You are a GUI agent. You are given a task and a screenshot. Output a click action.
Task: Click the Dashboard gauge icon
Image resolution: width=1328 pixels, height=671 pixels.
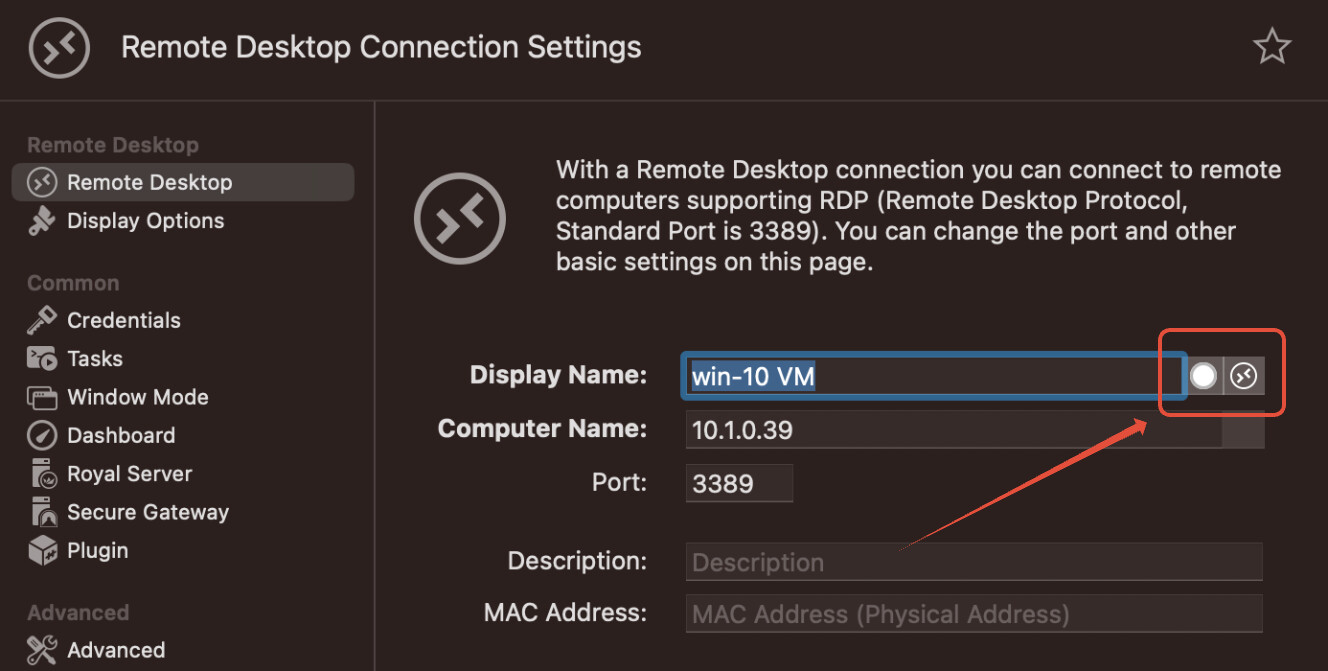click(x=42, y=435)
